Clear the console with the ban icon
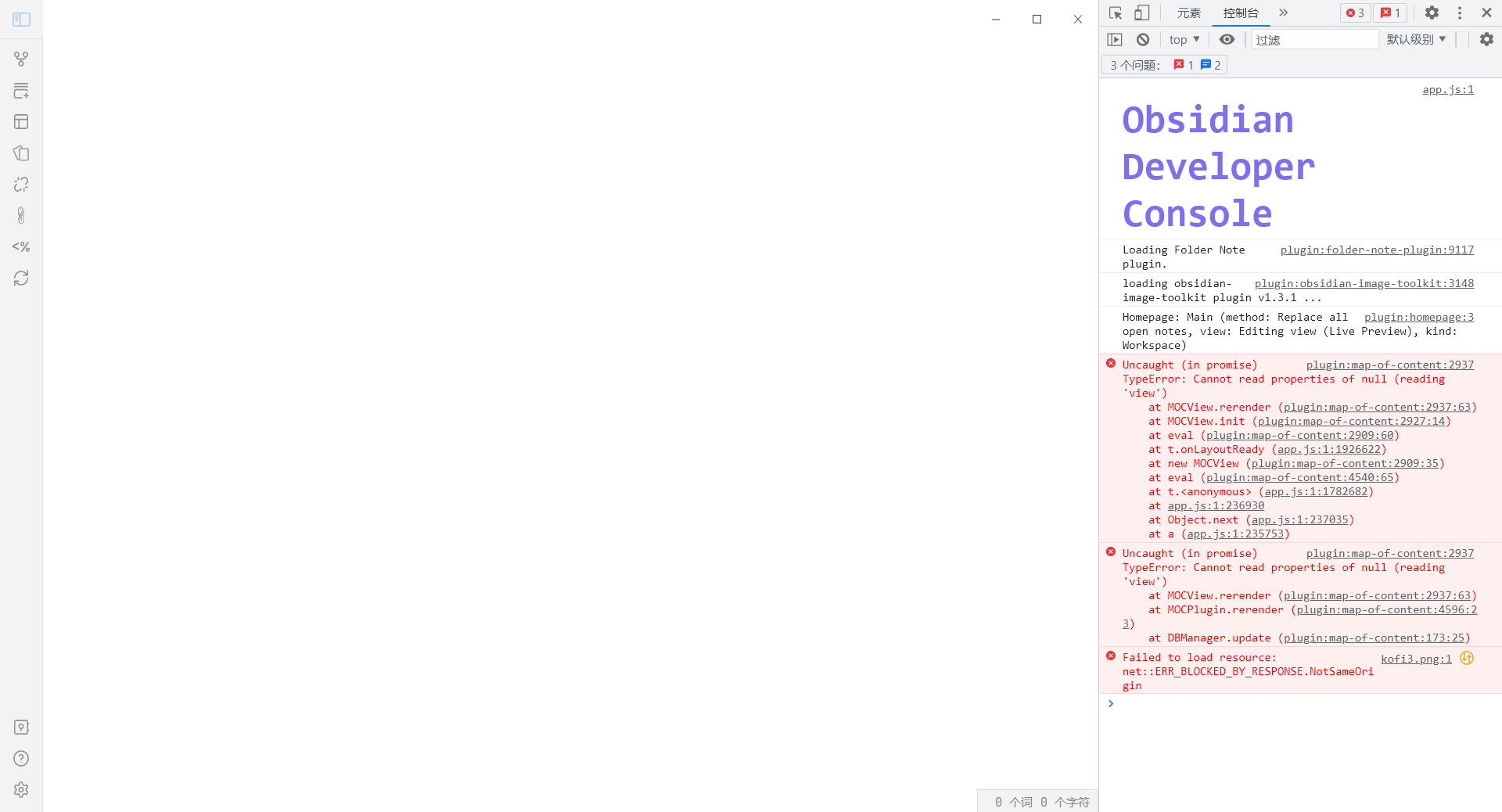This screenshot has width=1502, height=812. 1143,39
